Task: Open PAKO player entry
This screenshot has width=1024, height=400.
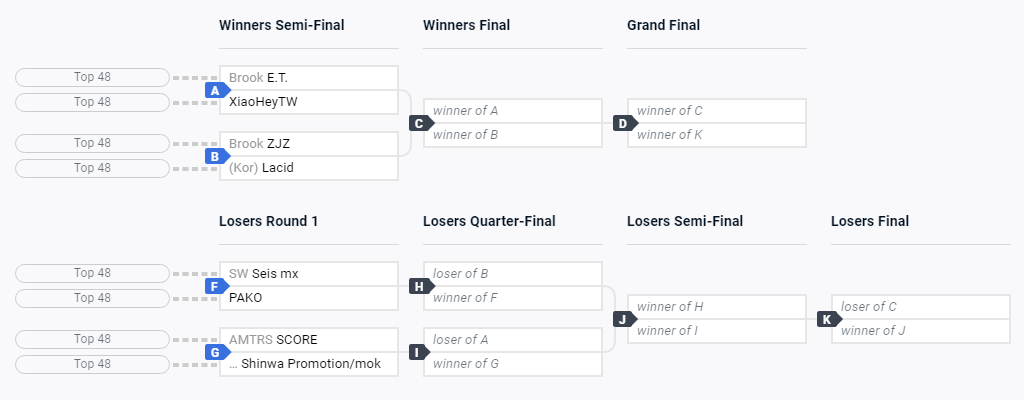Action: [308, 298]
